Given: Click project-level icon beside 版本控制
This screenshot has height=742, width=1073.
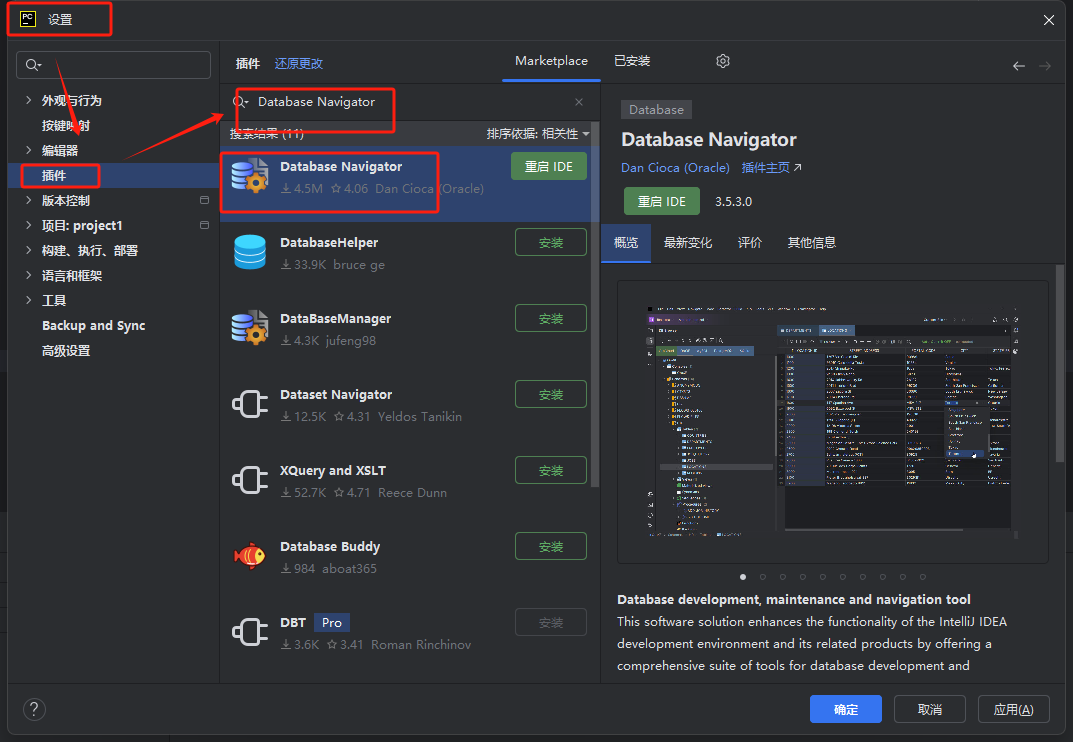Looking at the screenshot, I should [x=204, y=200].
